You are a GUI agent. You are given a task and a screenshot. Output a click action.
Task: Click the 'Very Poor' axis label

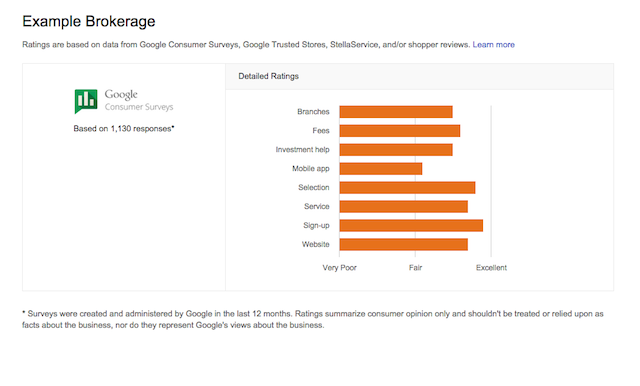(x=340, y=268)
